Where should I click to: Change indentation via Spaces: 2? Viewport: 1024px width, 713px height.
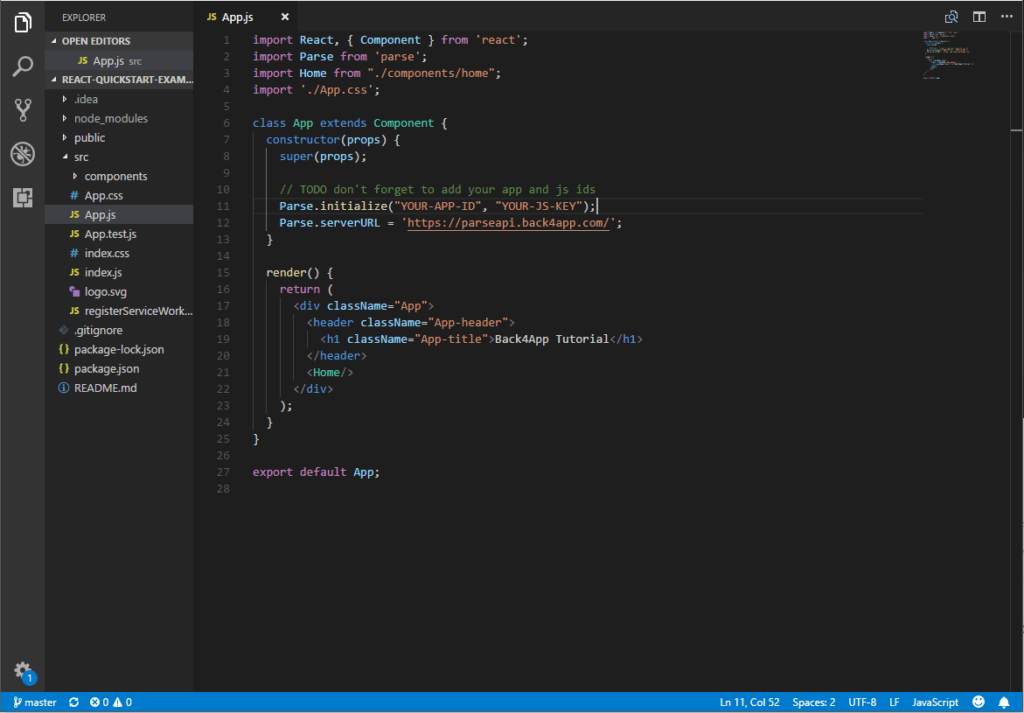tap(814, 703)
